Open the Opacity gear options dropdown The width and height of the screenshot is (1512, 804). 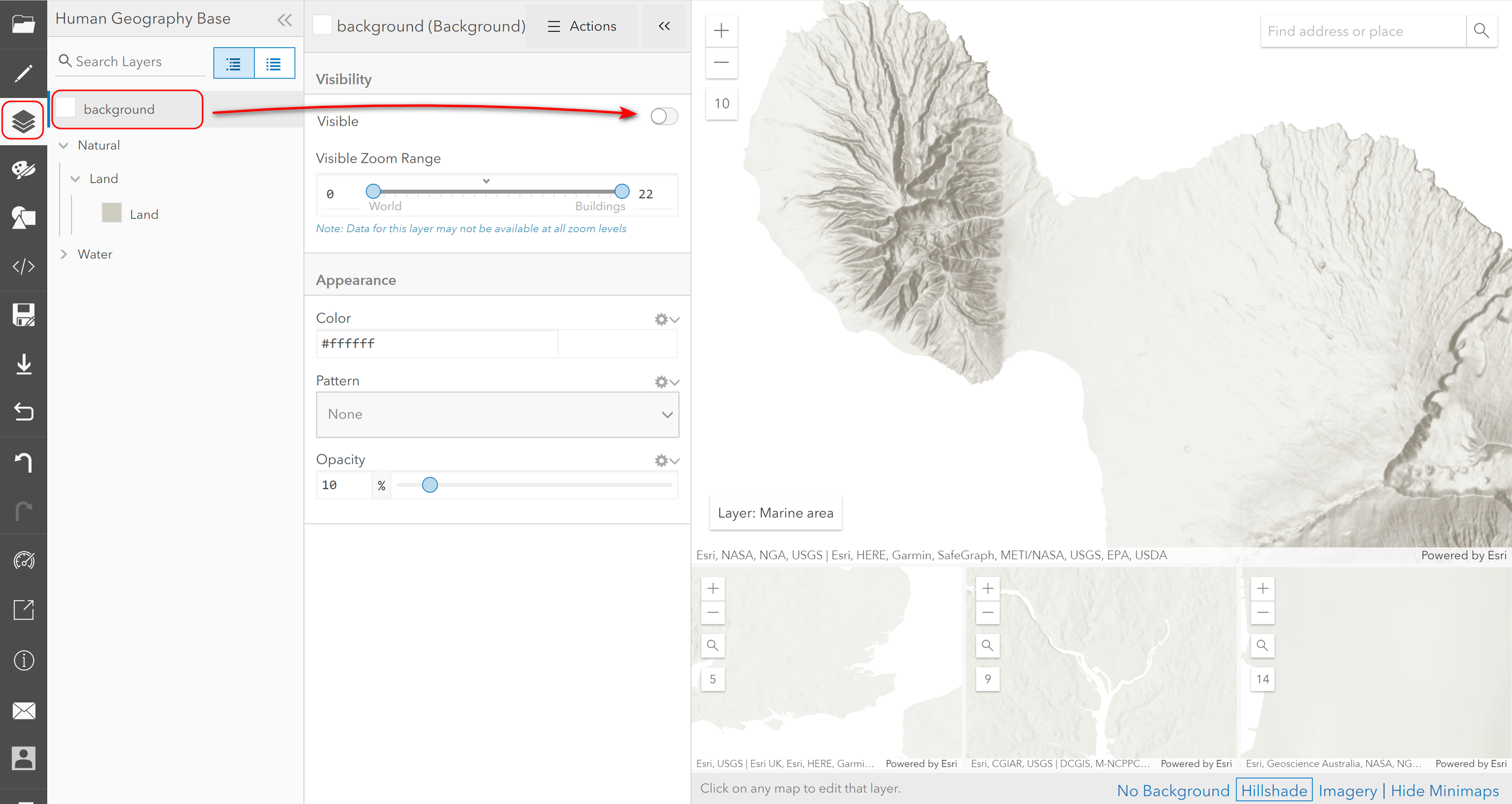(667, 461)
